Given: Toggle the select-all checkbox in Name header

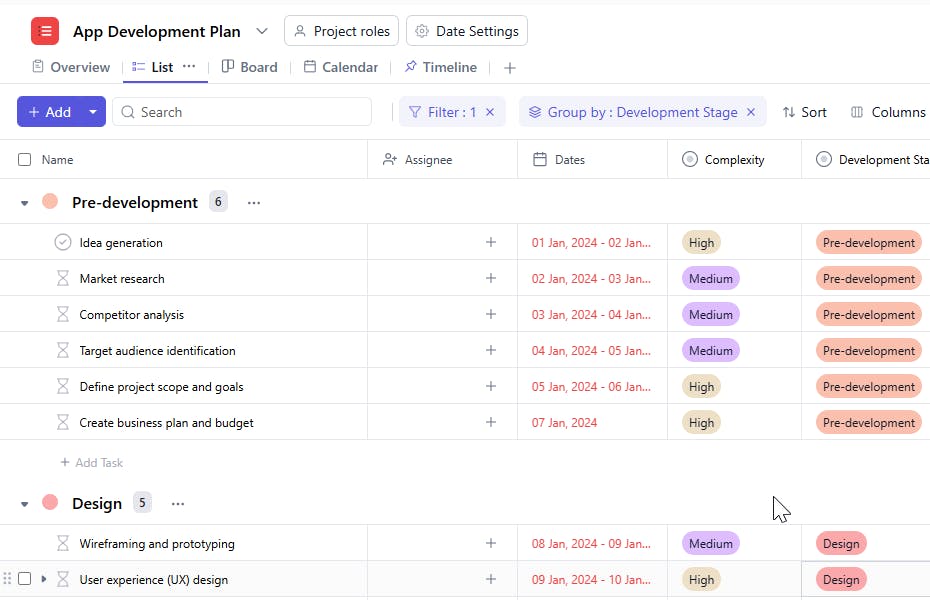Looking at the screenshot, I should coord(25,159).
